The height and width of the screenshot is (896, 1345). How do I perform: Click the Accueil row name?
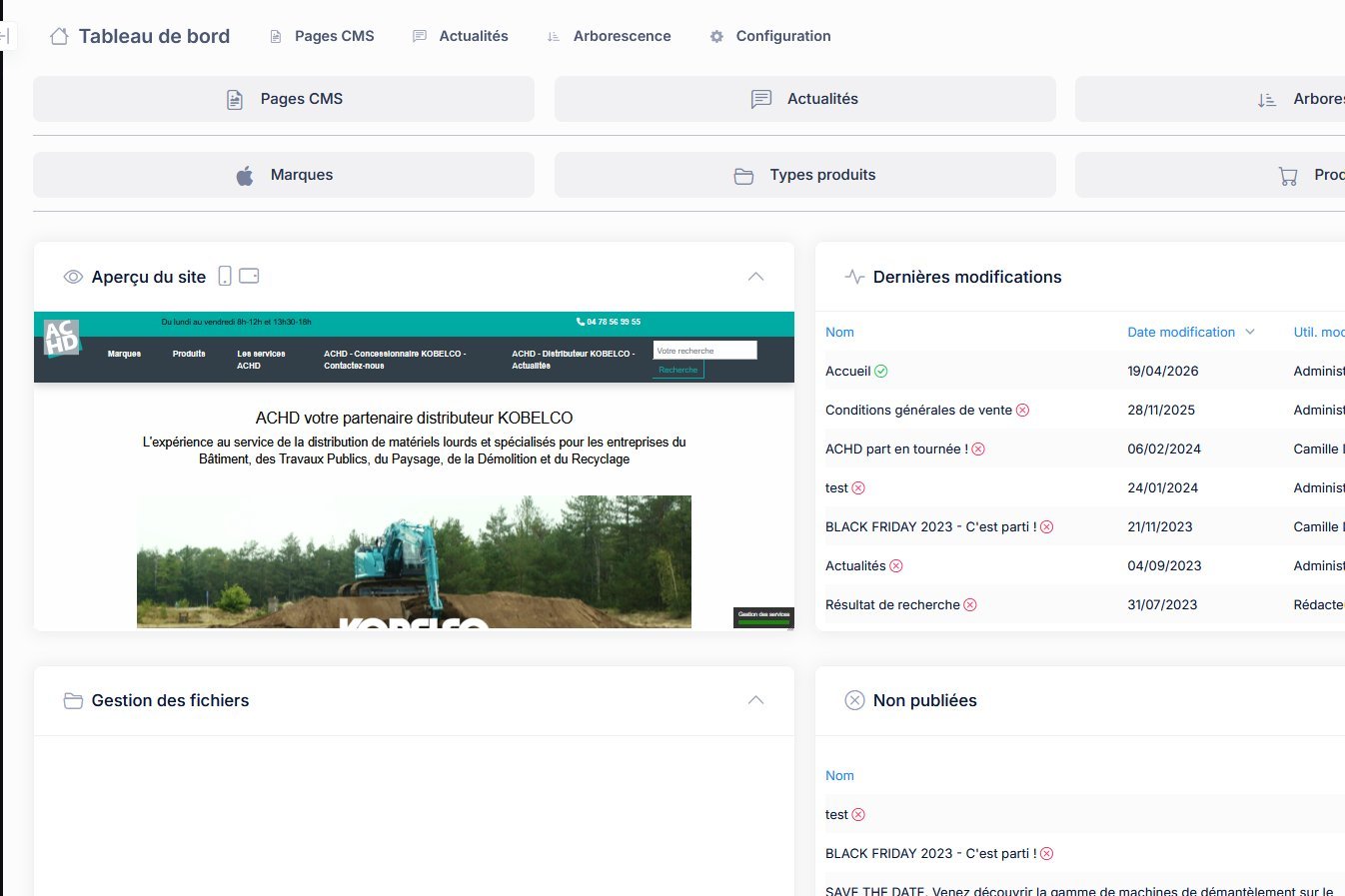[x=847, y=371]
